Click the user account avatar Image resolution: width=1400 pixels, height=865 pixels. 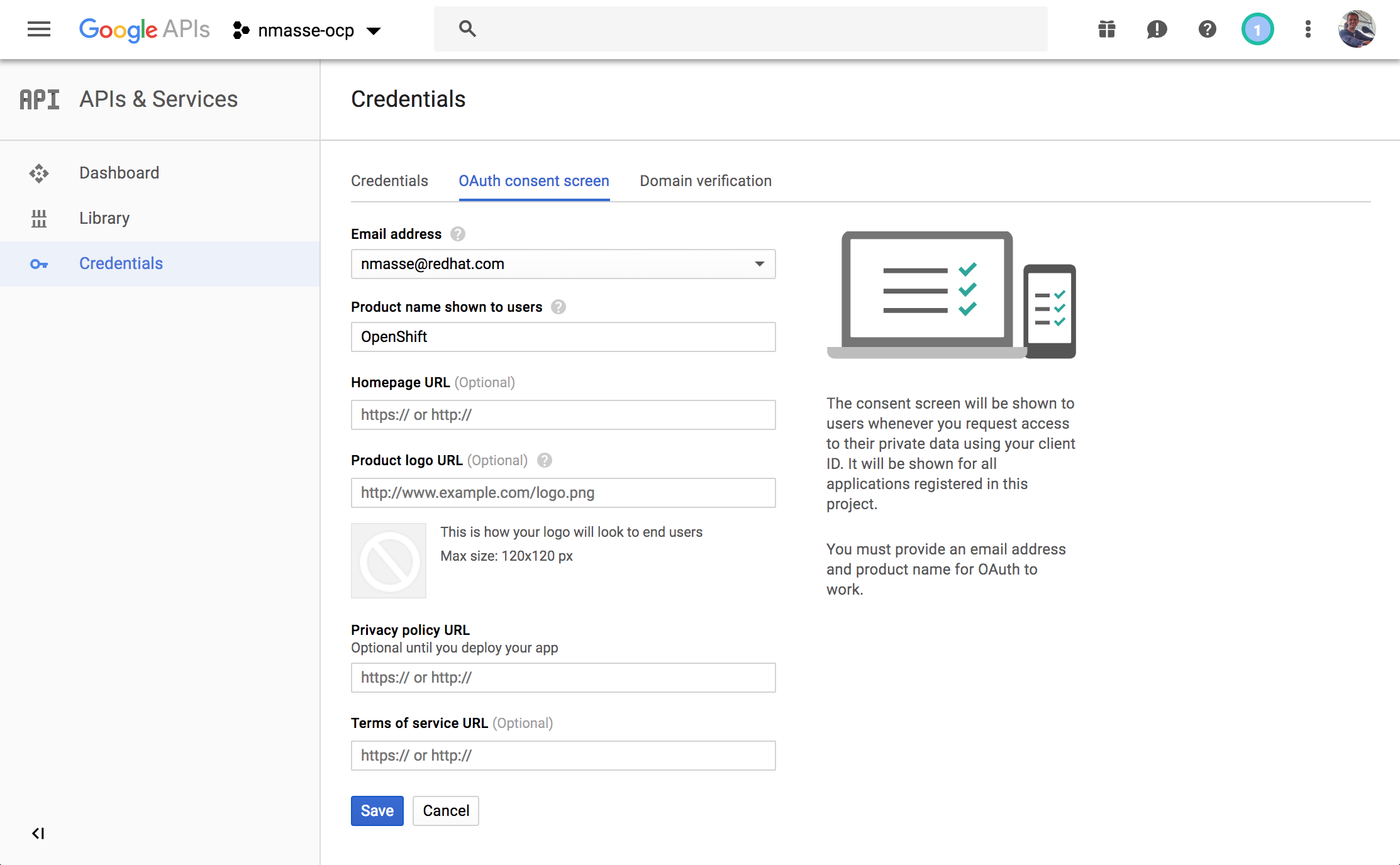point(1357,30)
